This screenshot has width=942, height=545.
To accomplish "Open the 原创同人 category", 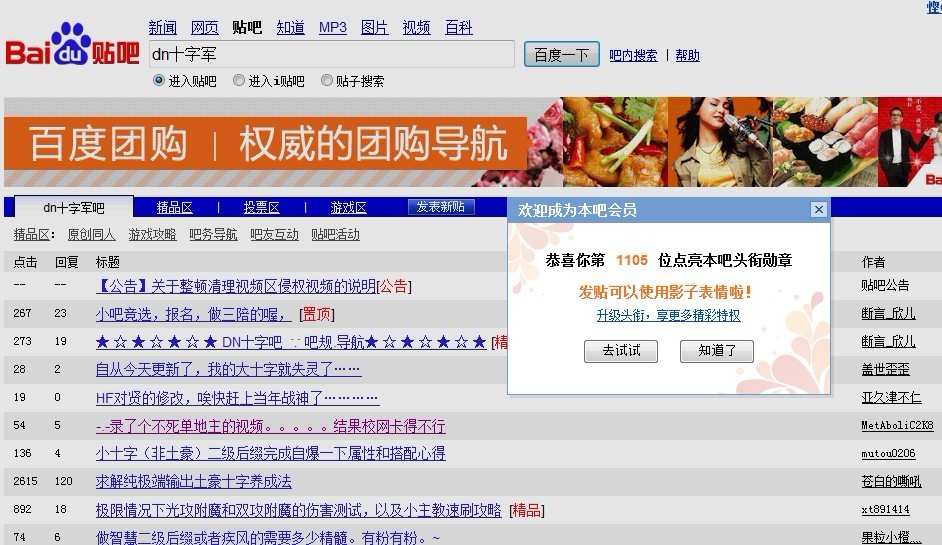I will tap(91, 234).
